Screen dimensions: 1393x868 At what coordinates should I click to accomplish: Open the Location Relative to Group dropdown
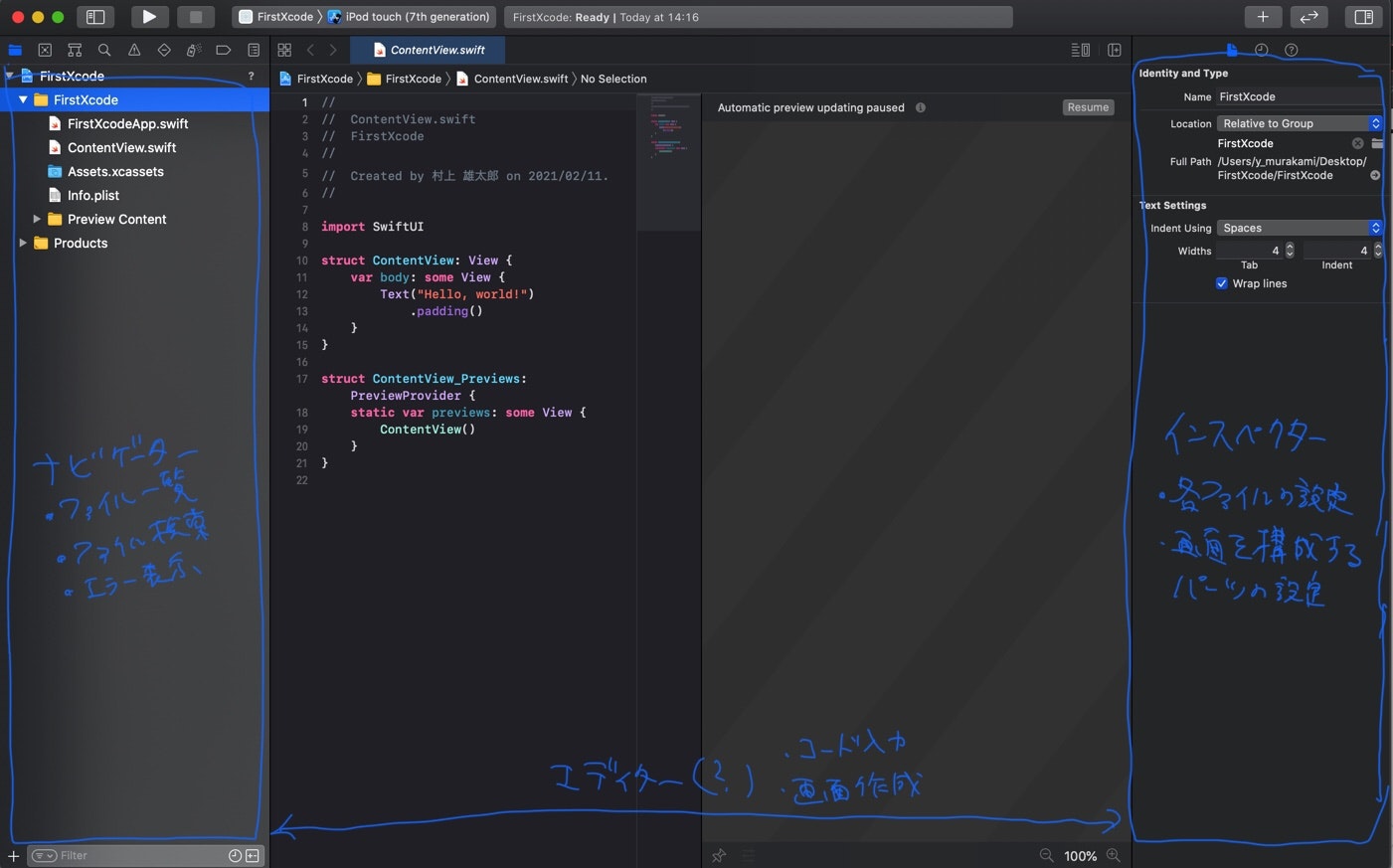point(1300,123)
